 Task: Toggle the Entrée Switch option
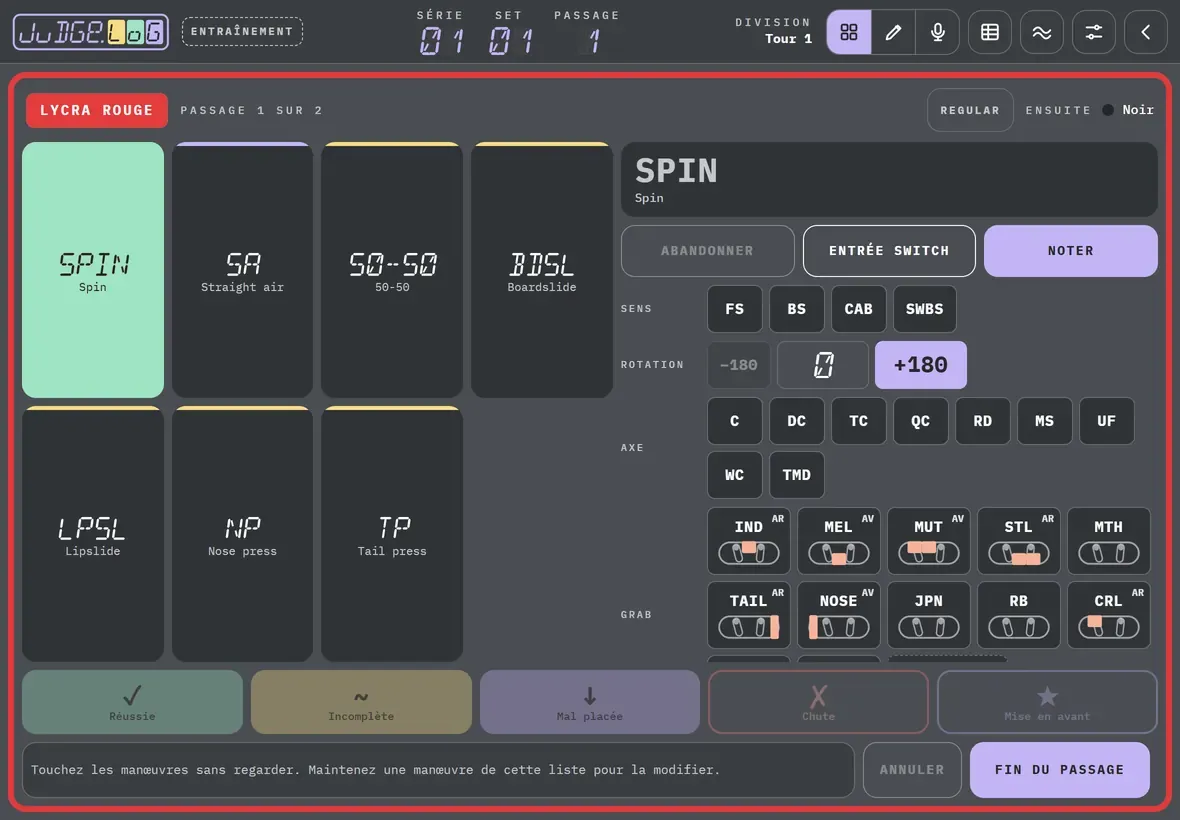pyautogui.click(x=889, y=251)
